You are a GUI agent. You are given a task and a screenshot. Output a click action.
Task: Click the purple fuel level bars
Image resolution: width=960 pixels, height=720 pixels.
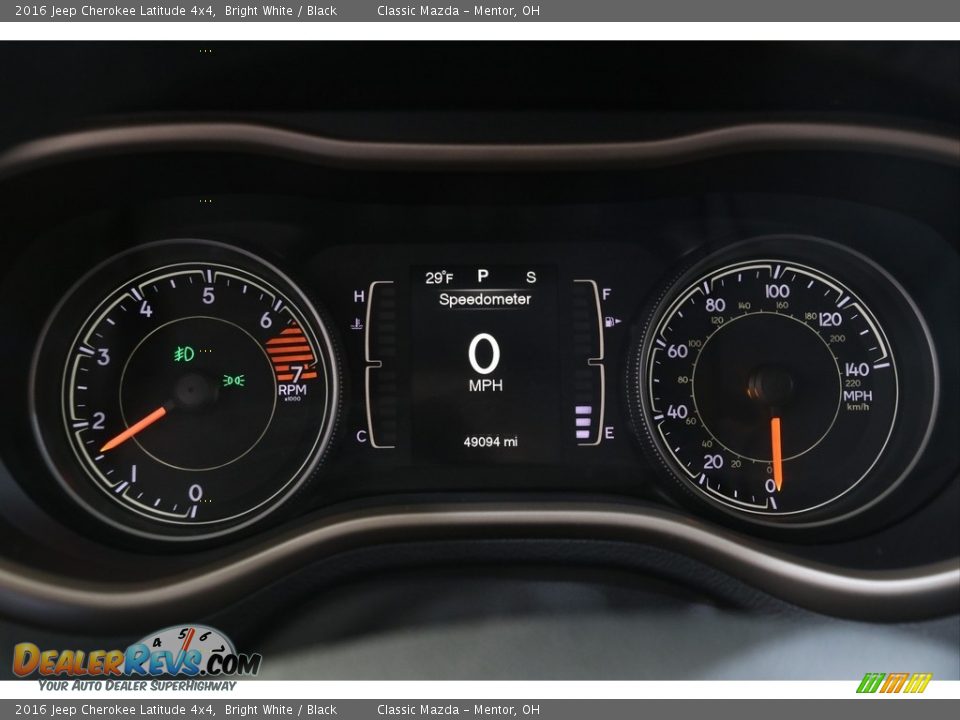tap(583, 422)
